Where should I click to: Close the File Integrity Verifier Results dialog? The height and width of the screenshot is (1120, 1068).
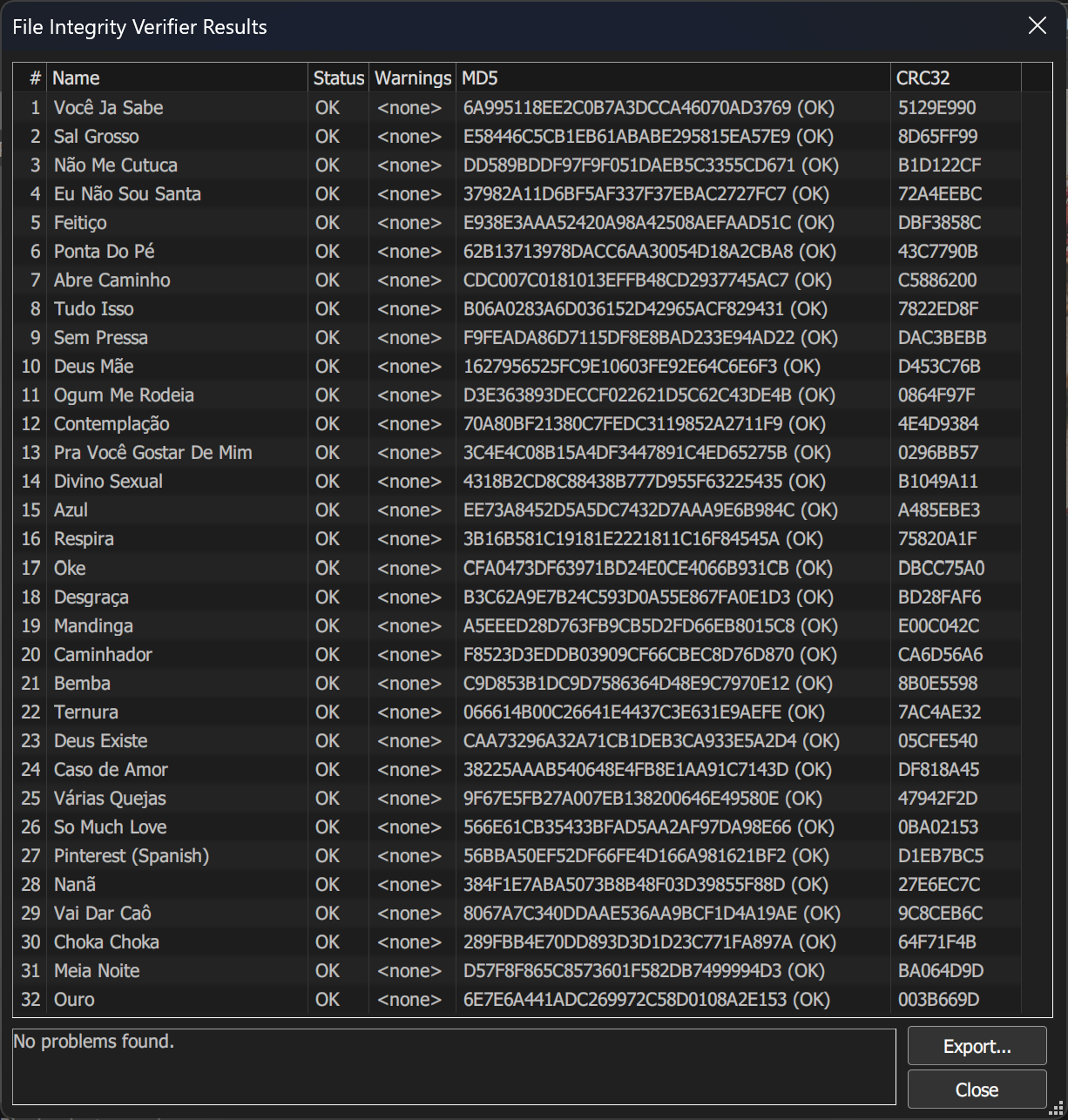pyautogui.click(x=1037, y=26)
